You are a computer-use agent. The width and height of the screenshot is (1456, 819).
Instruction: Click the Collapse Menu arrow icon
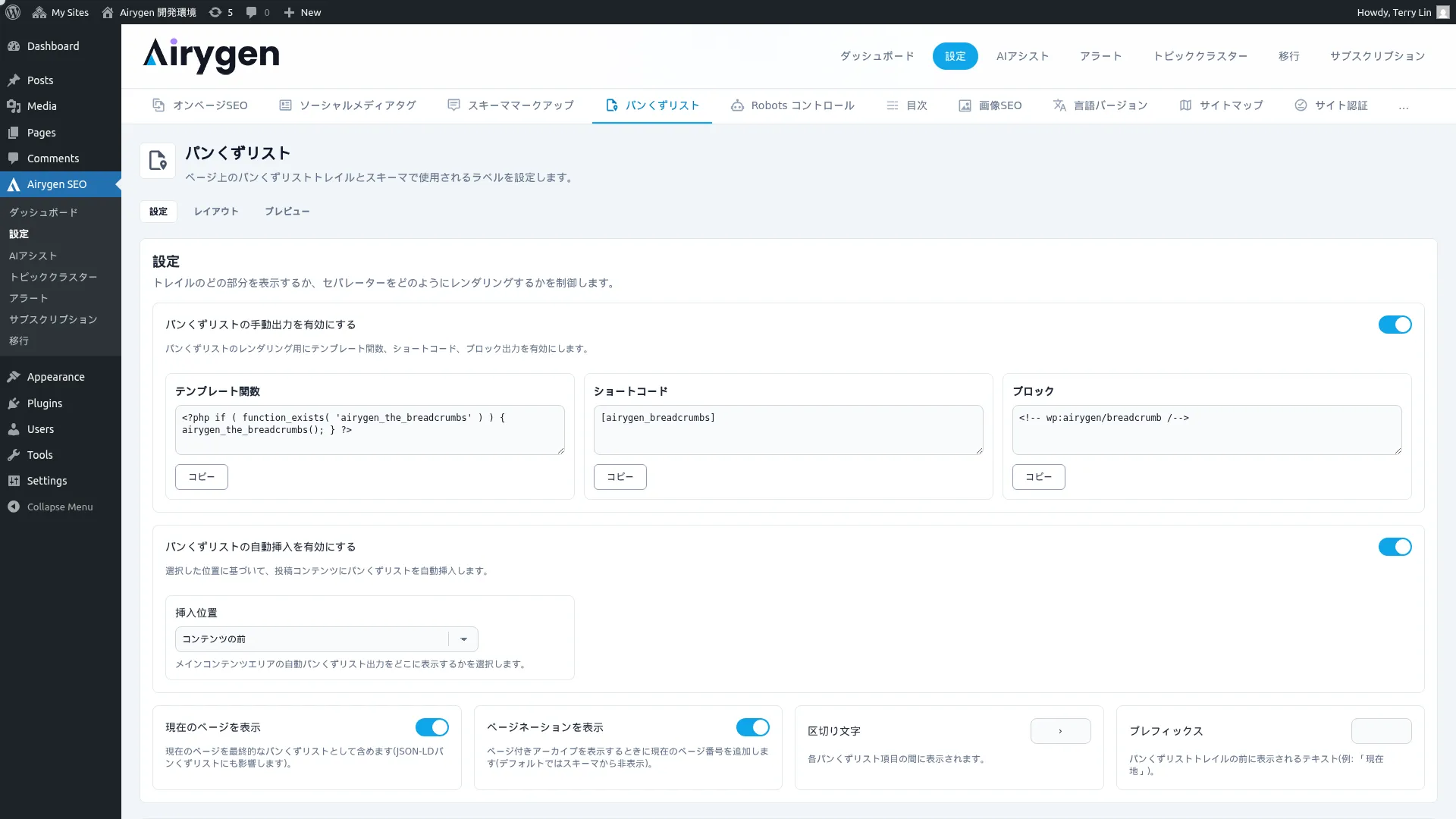(x=14, y=507)
